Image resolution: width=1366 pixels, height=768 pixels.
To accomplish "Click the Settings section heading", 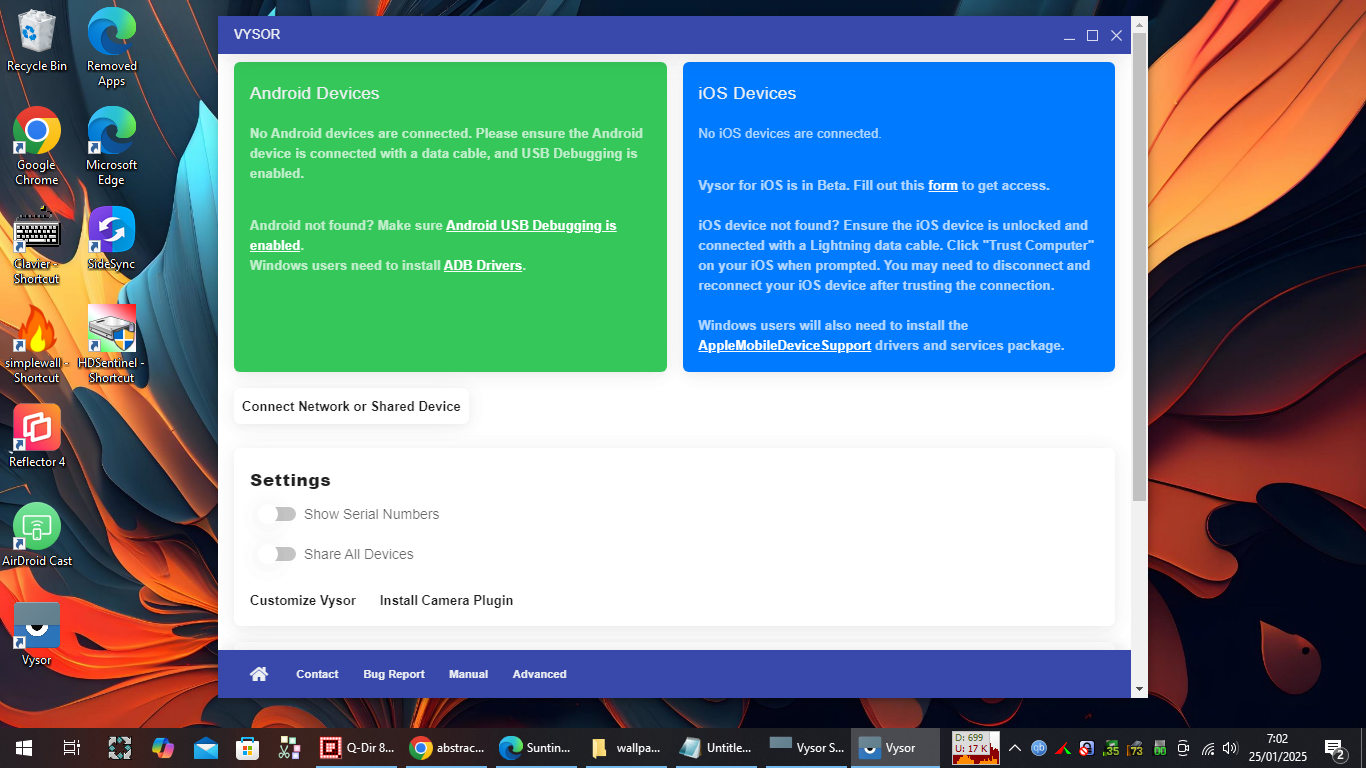I will click(x=290, y=480).
